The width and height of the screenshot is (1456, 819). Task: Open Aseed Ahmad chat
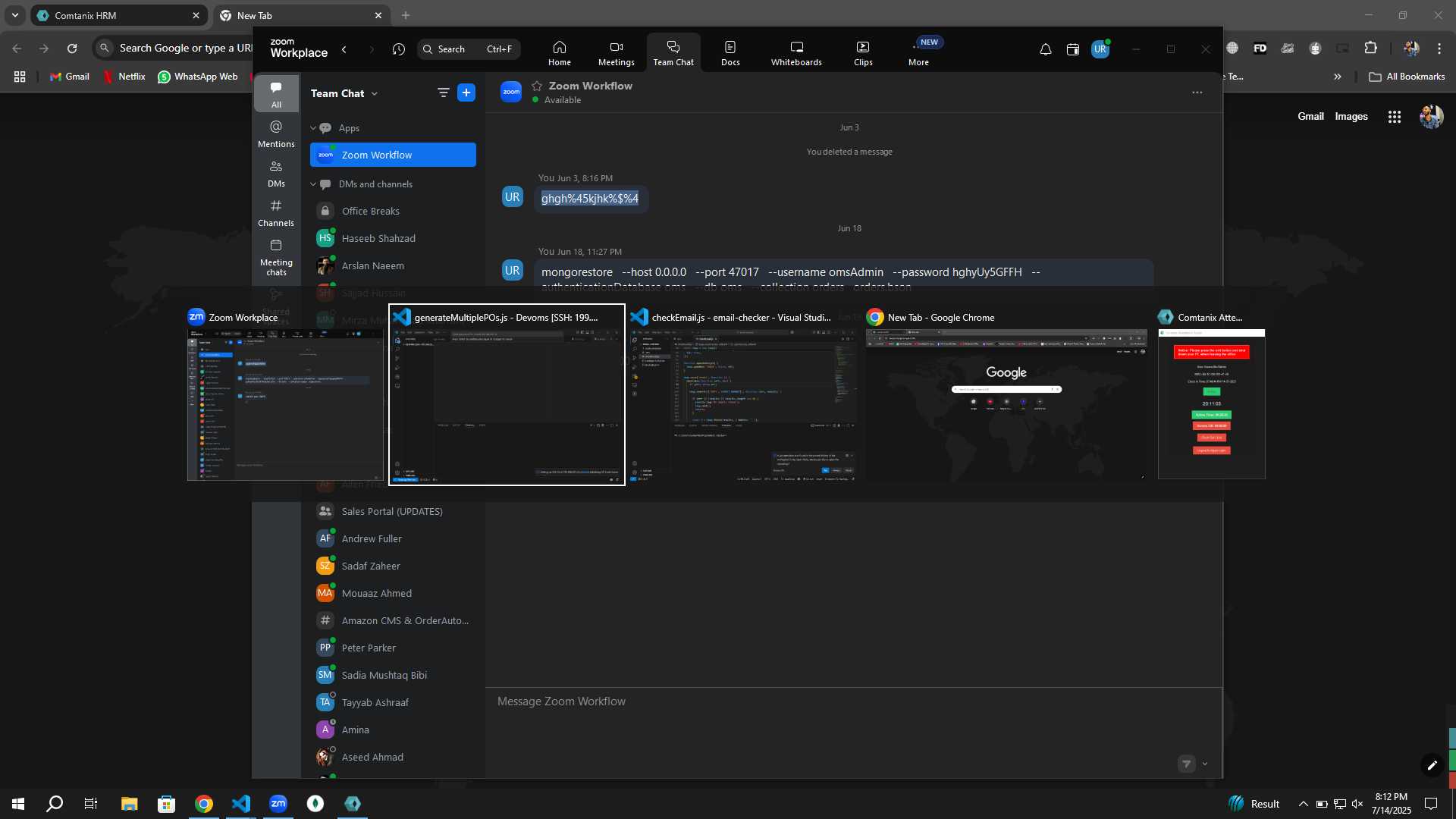[x=393, y=757]
